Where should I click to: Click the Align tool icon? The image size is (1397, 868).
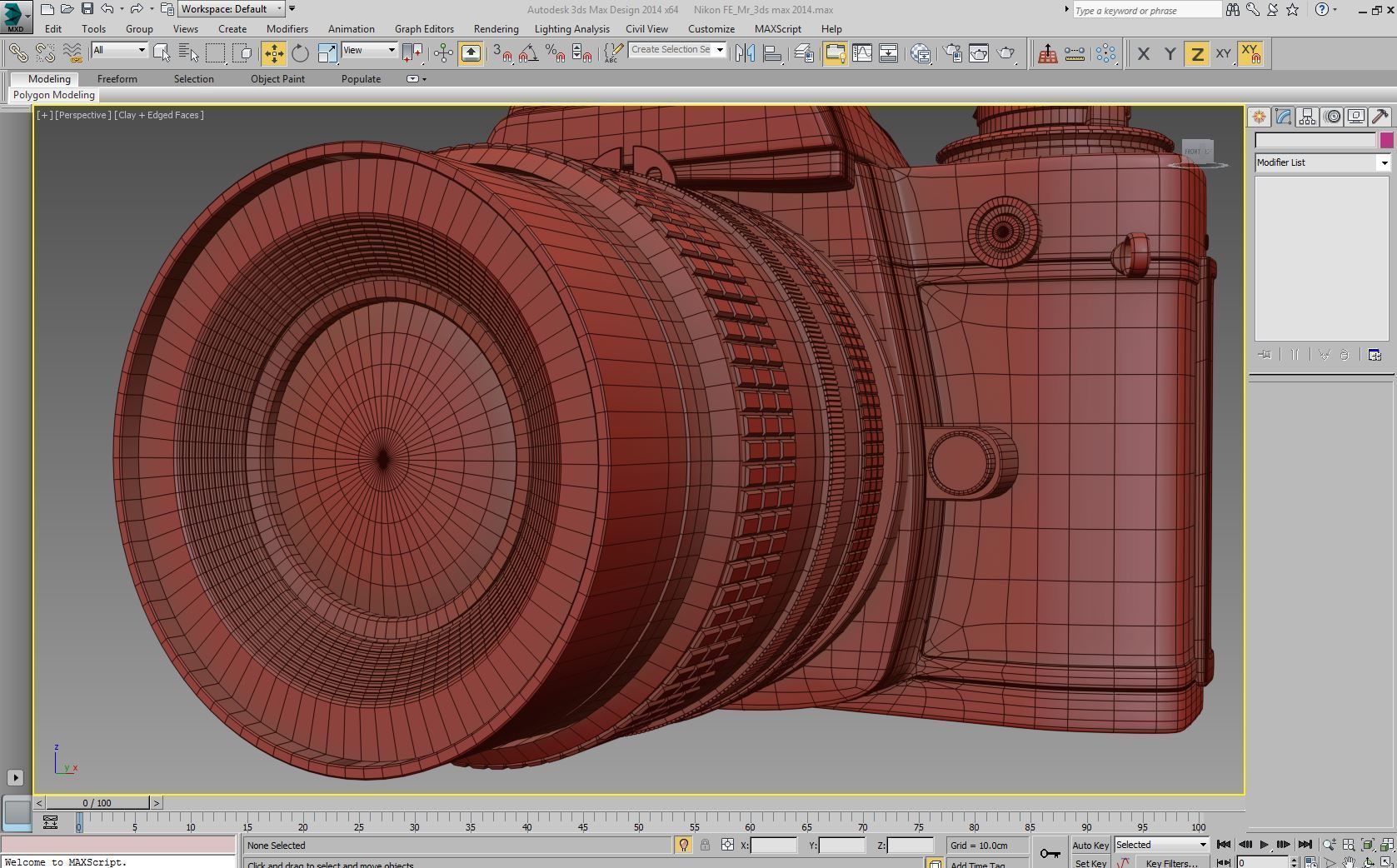pyautogui.click(x=773, y=53)
